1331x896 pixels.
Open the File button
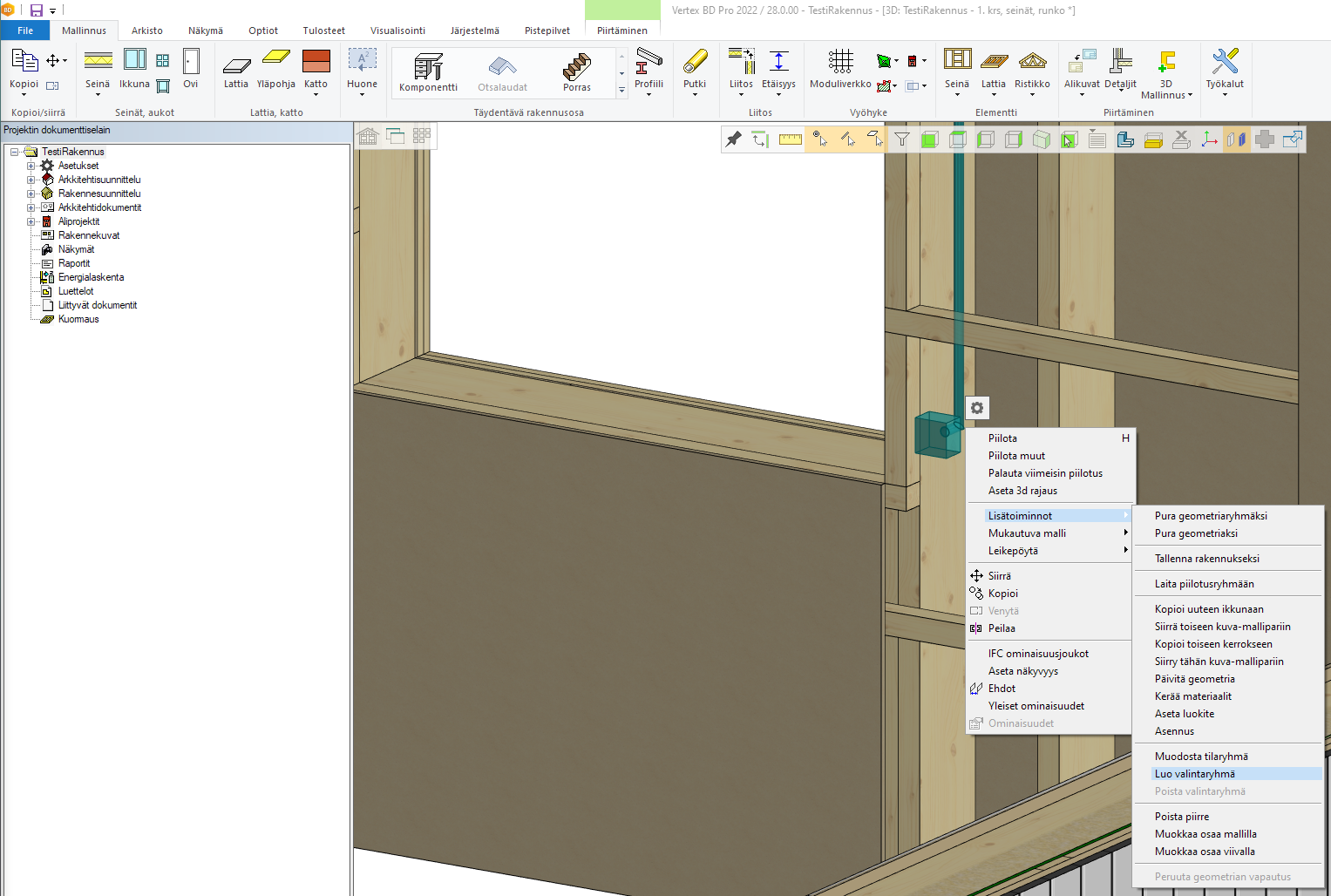25,31
